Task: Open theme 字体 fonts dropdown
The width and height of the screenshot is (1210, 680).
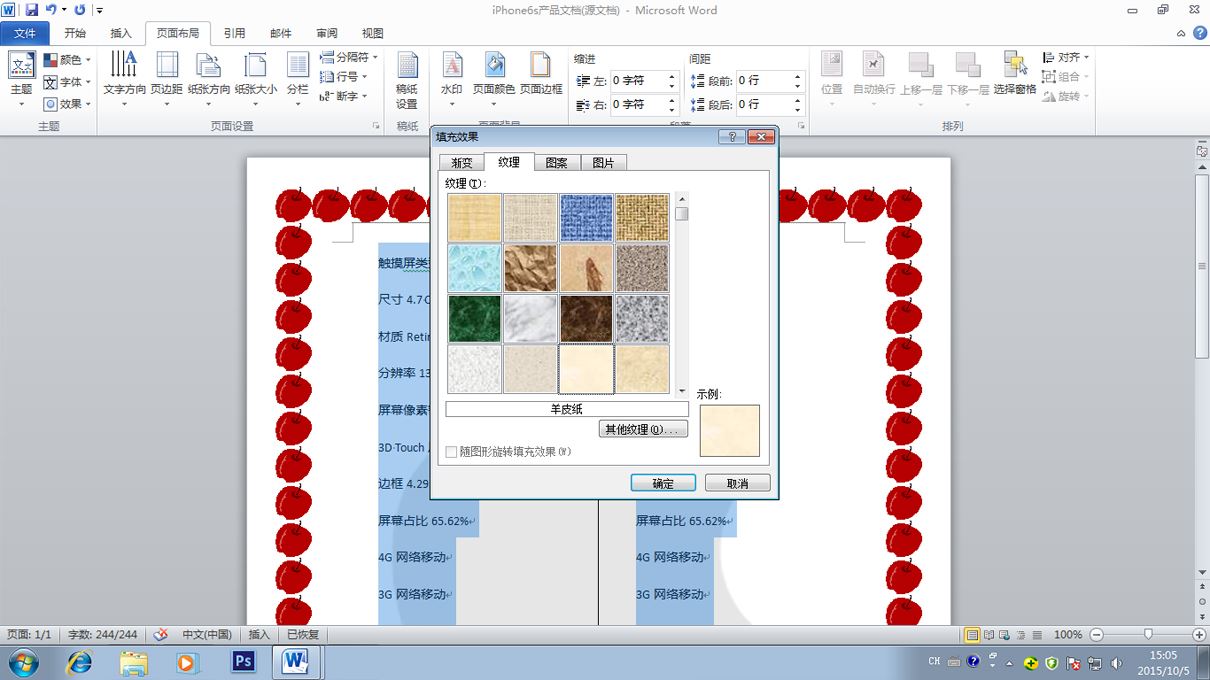Action: click(x=67, y=82)
